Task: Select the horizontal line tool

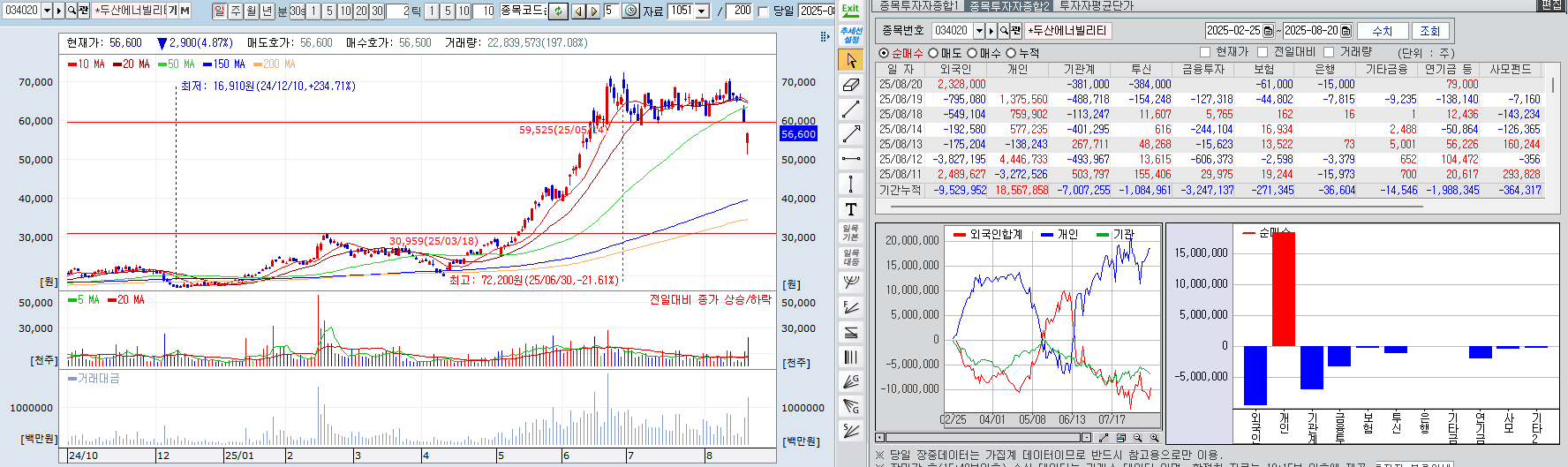Action: (850, 159)
